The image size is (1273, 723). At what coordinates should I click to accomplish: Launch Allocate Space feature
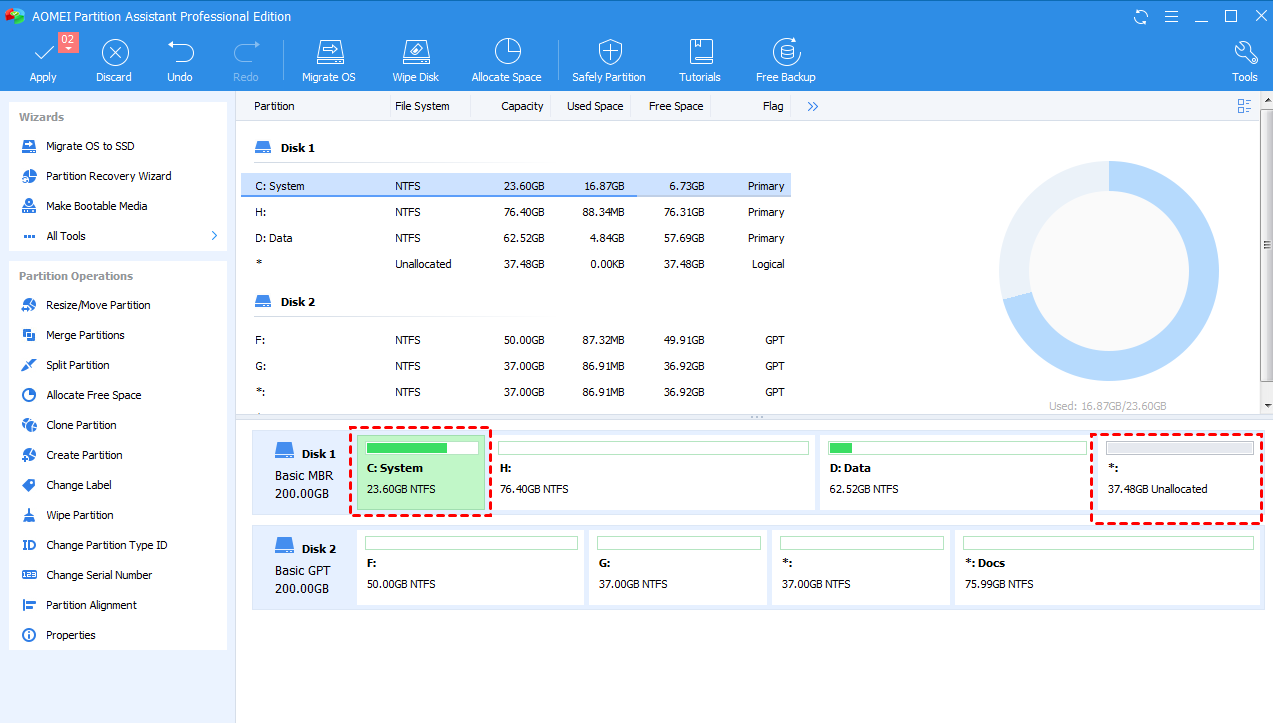pos(506,58)
